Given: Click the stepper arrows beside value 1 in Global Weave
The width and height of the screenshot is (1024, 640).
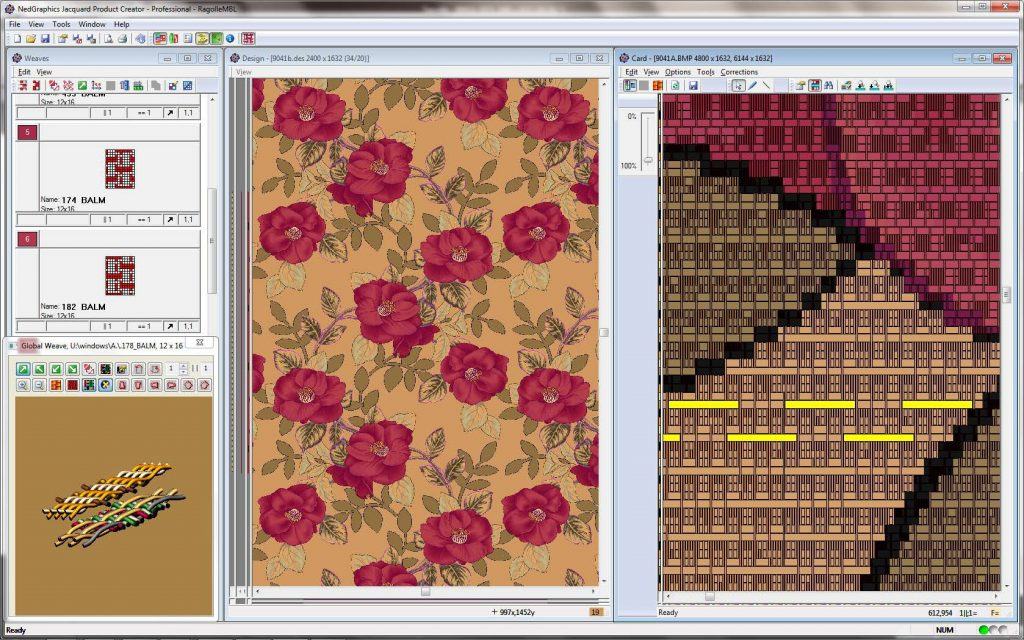Looking at the screenshot, I should tap(184, 369).
